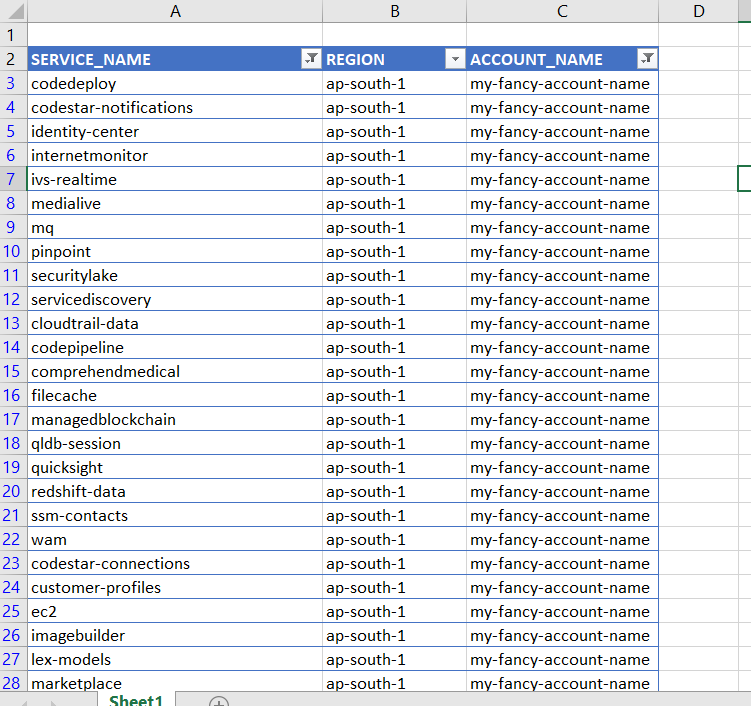
Task: Select the customer-profiles cell
Action: [175, 587]
